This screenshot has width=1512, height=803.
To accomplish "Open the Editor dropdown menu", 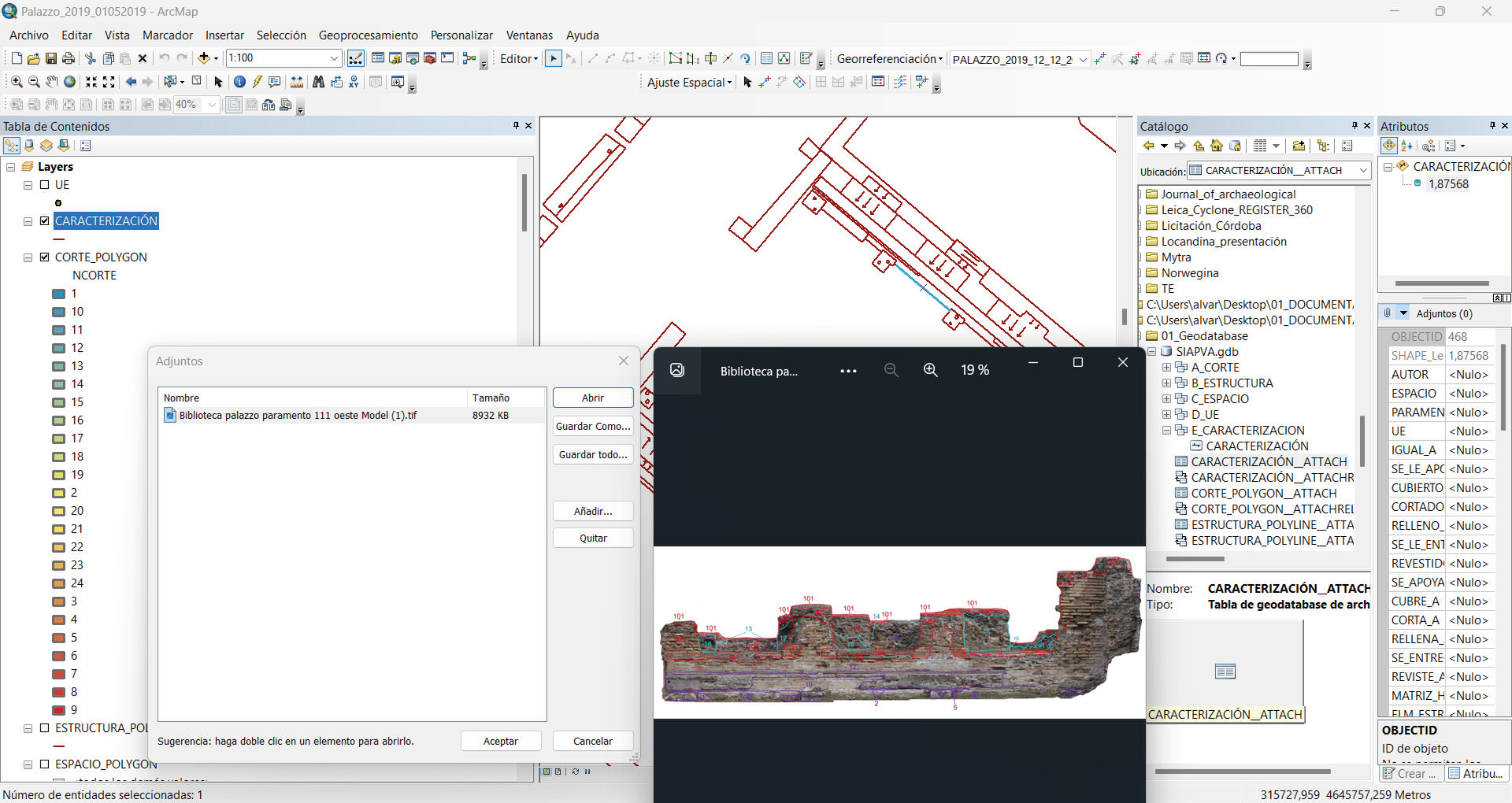I will (x=519, y=59).
